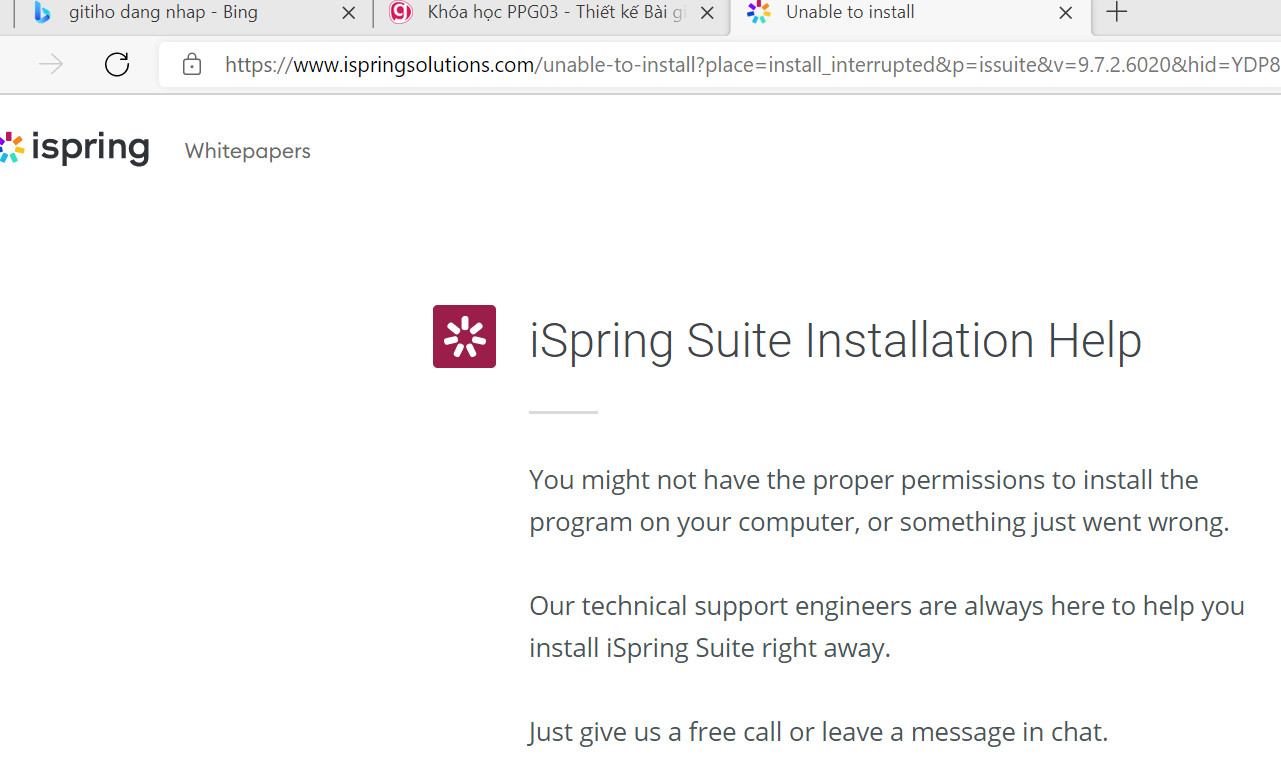Click the iSpring logo in header
Screen dimensions: 1281x777
pyautogui.click(x=75, y=148)
